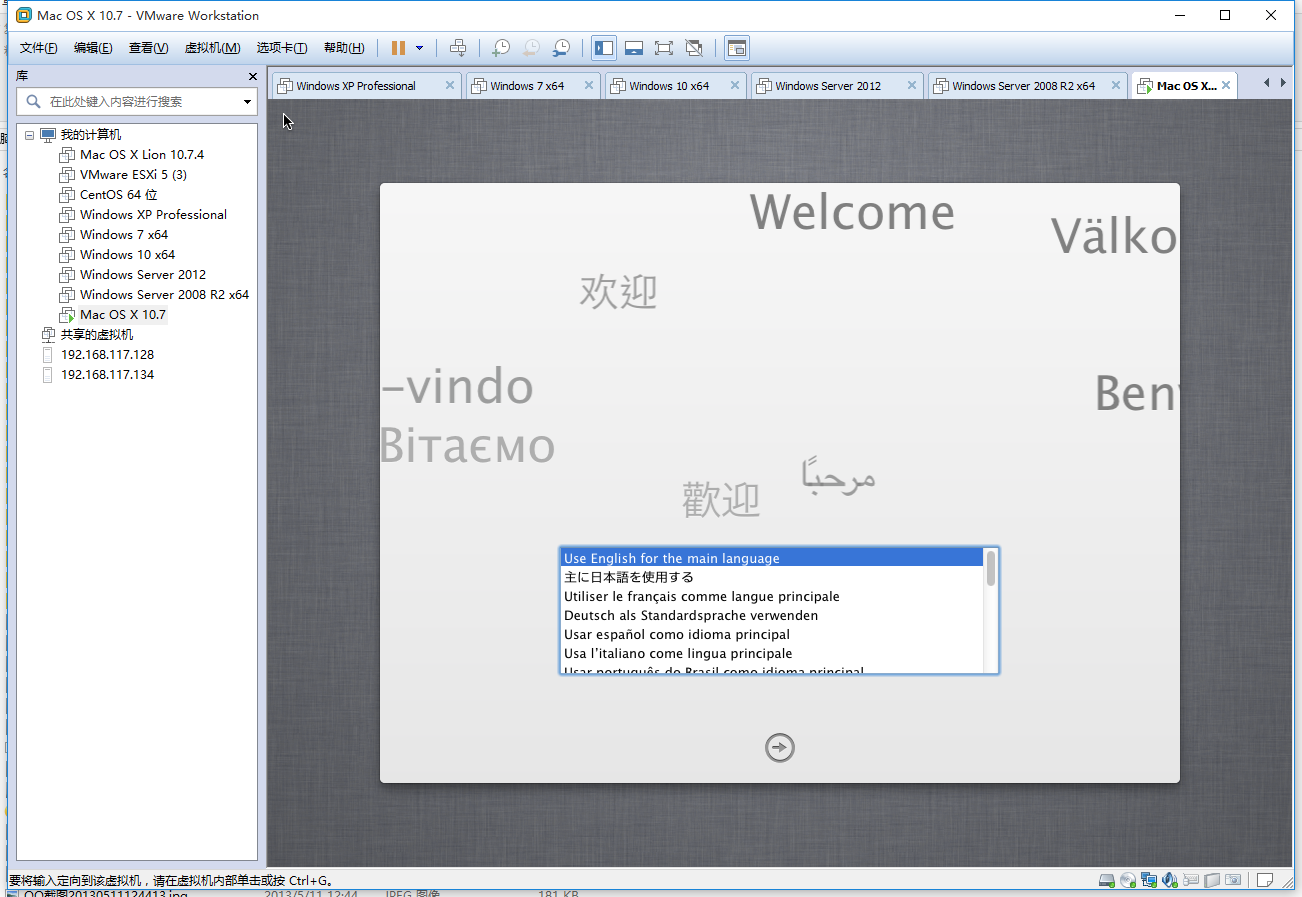Select Deutsch als Standardsprache verwenden
The width and height of the screenshot is (1302, 897).
pos(691,616)
